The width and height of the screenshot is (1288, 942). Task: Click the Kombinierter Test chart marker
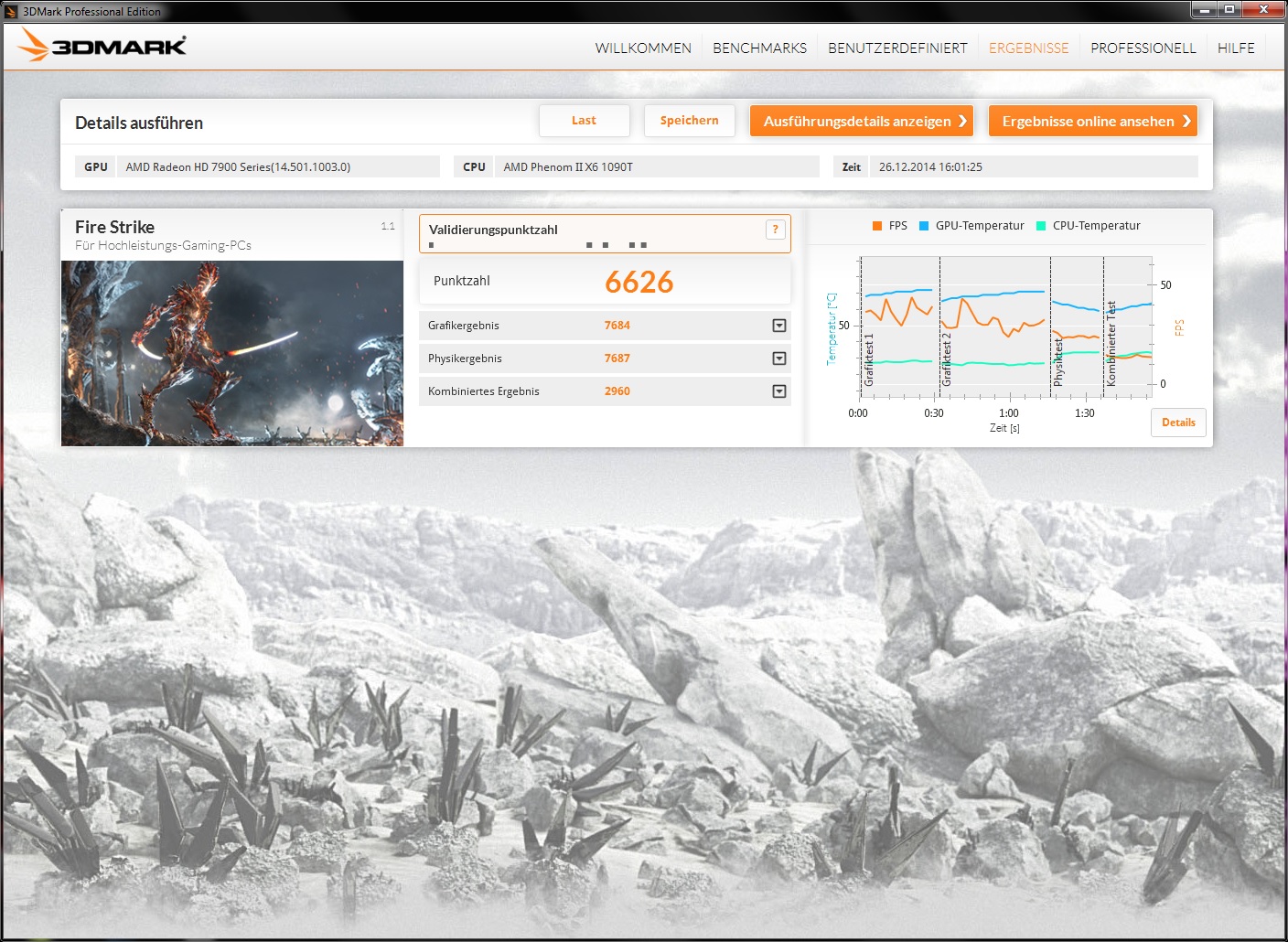point(1111,343)
